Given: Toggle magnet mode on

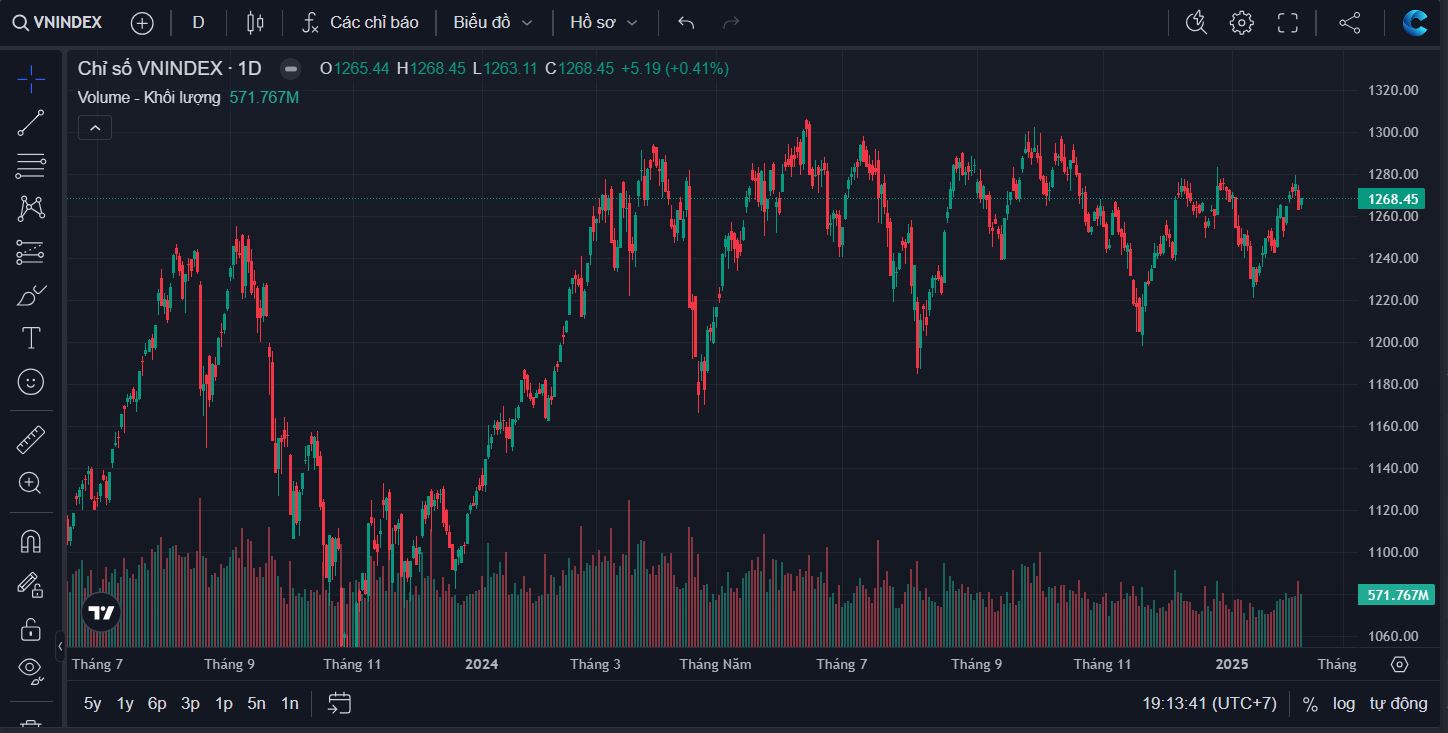Looking at the screenshot, I should tap(31, 541).
